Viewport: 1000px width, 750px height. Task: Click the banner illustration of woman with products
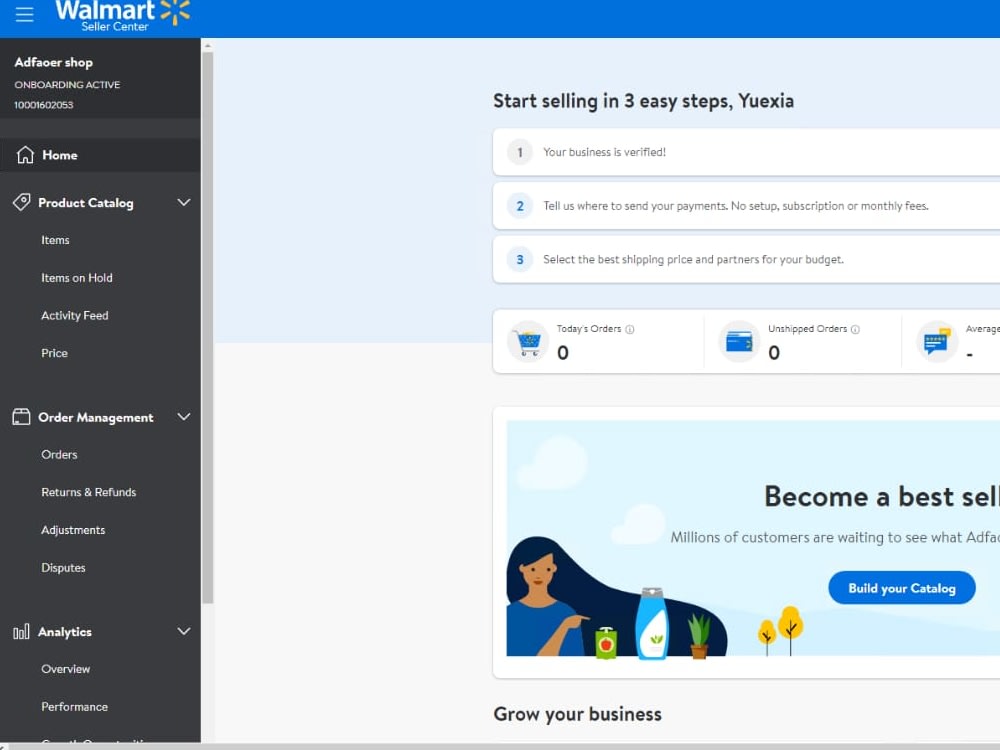point(617,596)
